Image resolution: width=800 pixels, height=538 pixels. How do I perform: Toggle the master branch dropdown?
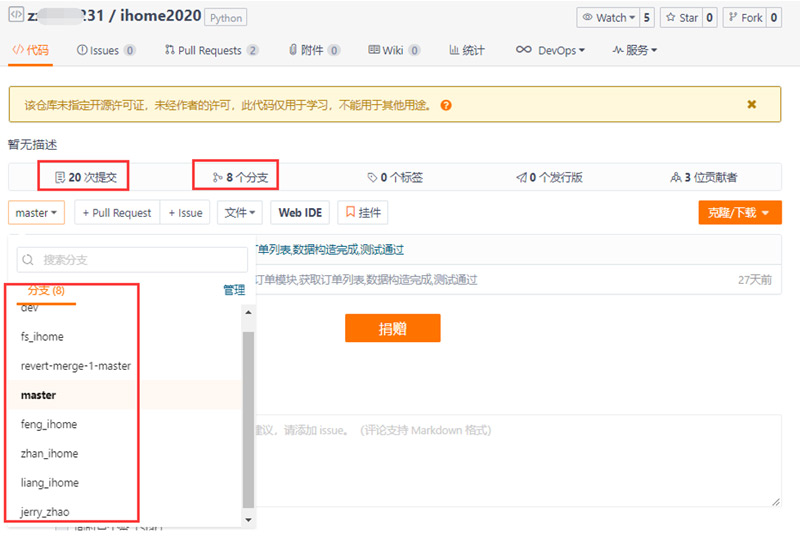(x=36, y=212)
